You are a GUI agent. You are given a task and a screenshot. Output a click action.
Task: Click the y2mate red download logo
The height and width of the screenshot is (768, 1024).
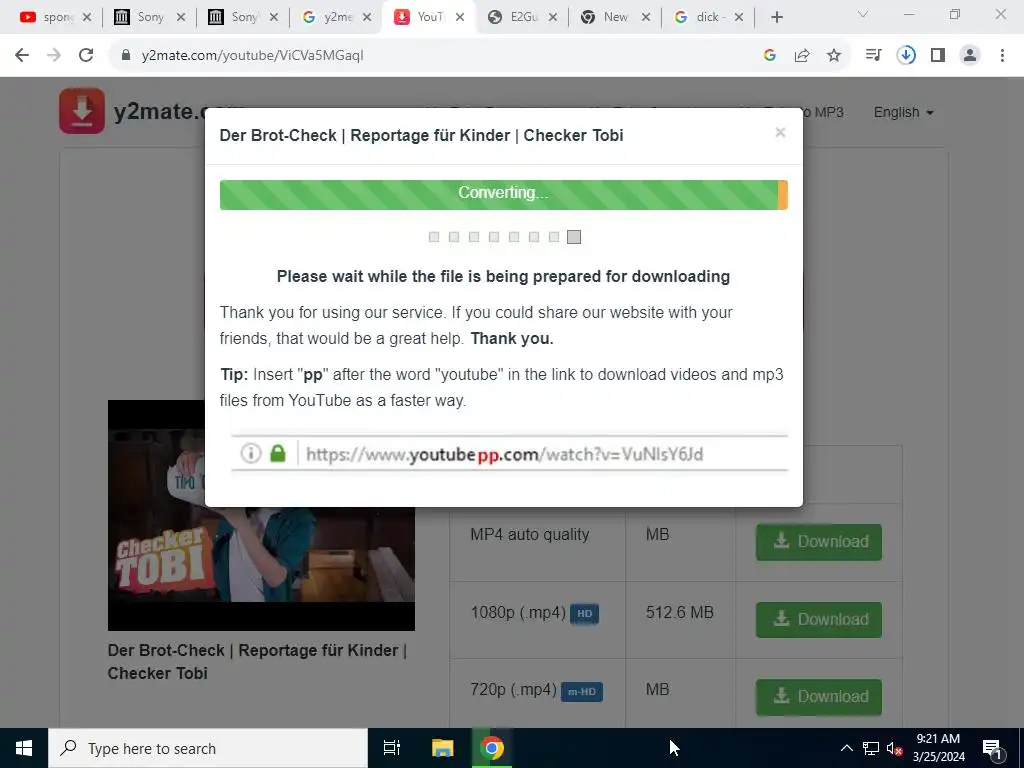[x=82, y=111]
